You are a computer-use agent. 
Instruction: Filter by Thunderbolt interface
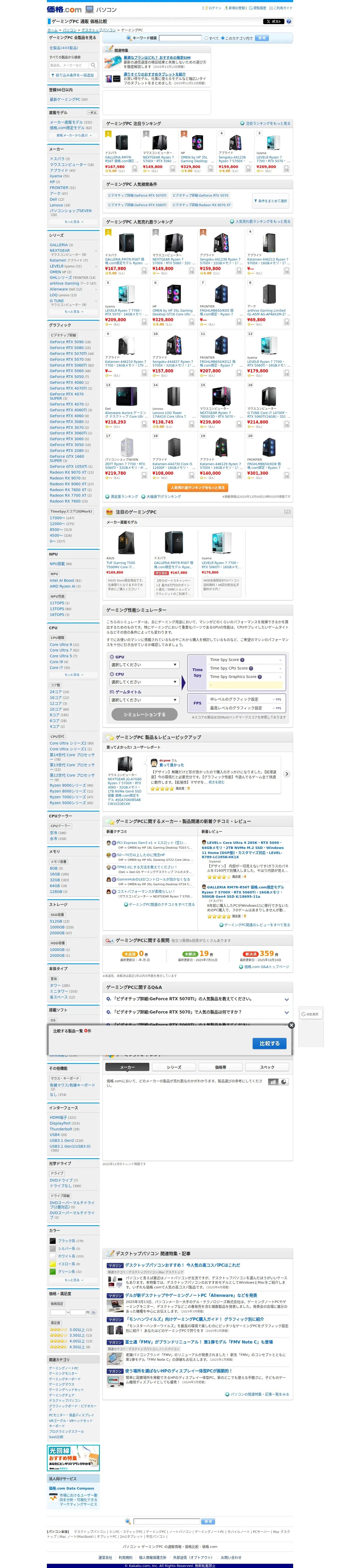[61, 1129]
